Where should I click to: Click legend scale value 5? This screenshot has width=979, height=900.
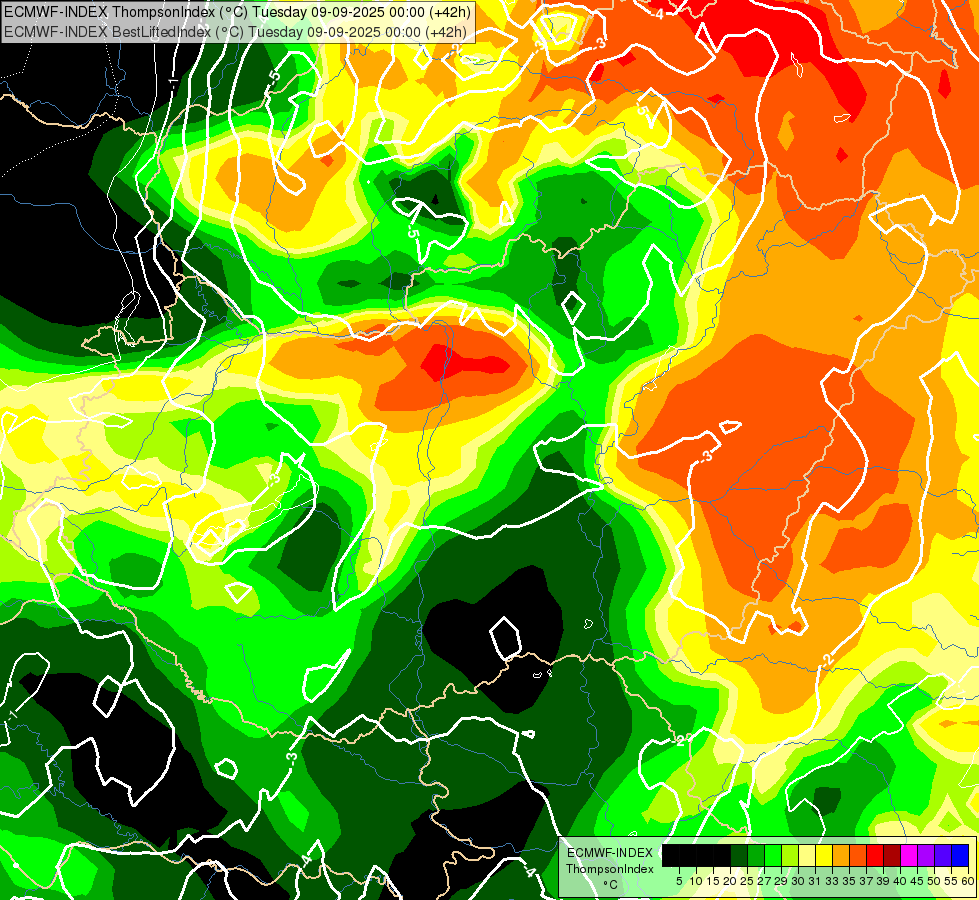(x=679, y=881)
